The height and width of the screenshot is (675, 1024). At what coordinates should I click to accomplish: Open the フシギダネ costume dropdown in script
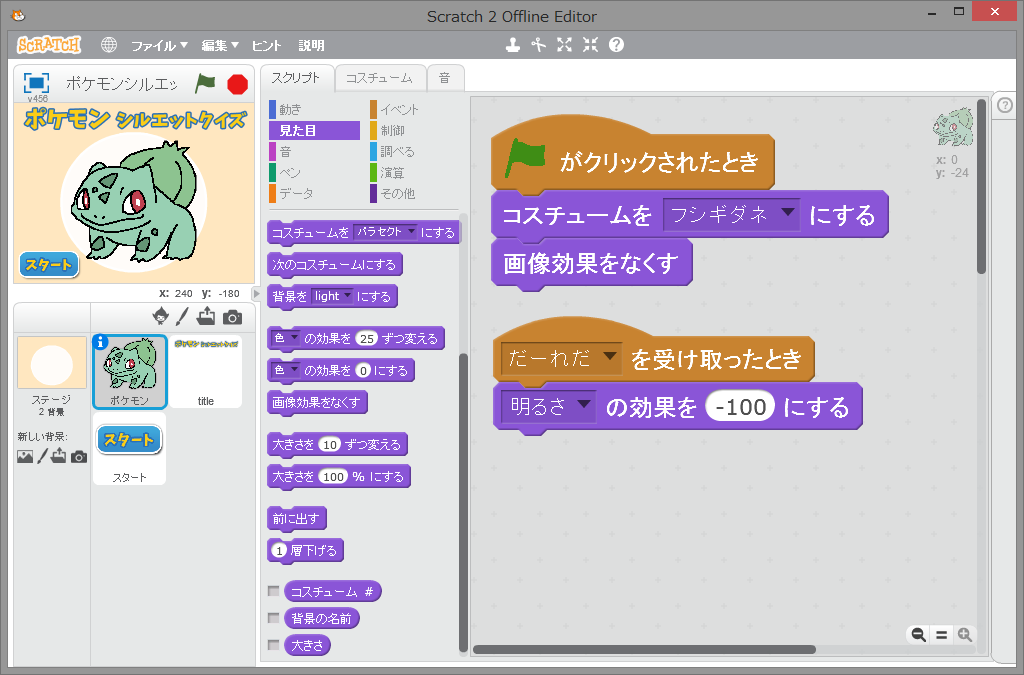point(731,215)
